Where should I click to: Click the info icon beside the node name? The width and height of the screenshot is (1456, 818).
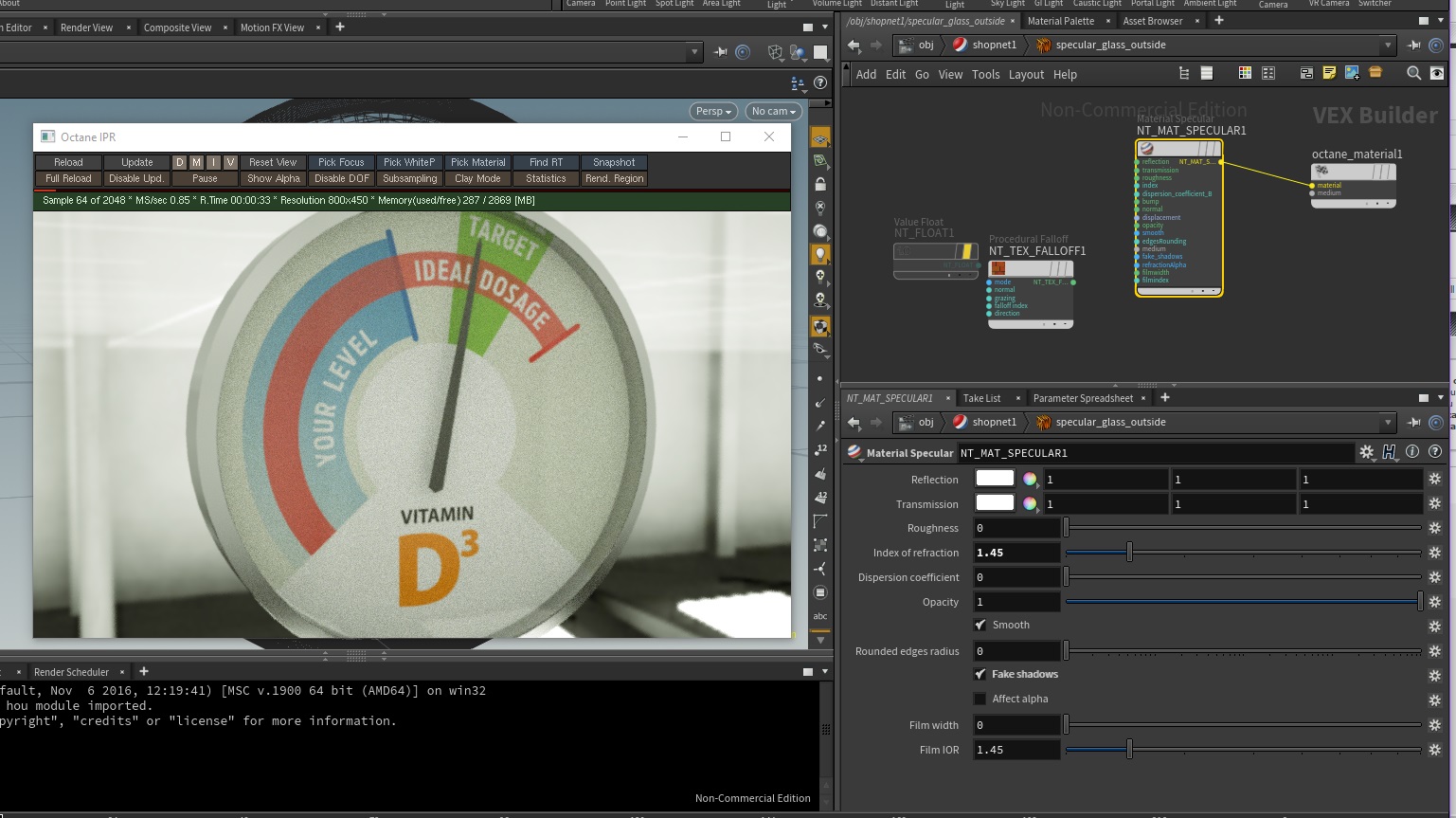pyautogui.click(x=1412, y=452)
